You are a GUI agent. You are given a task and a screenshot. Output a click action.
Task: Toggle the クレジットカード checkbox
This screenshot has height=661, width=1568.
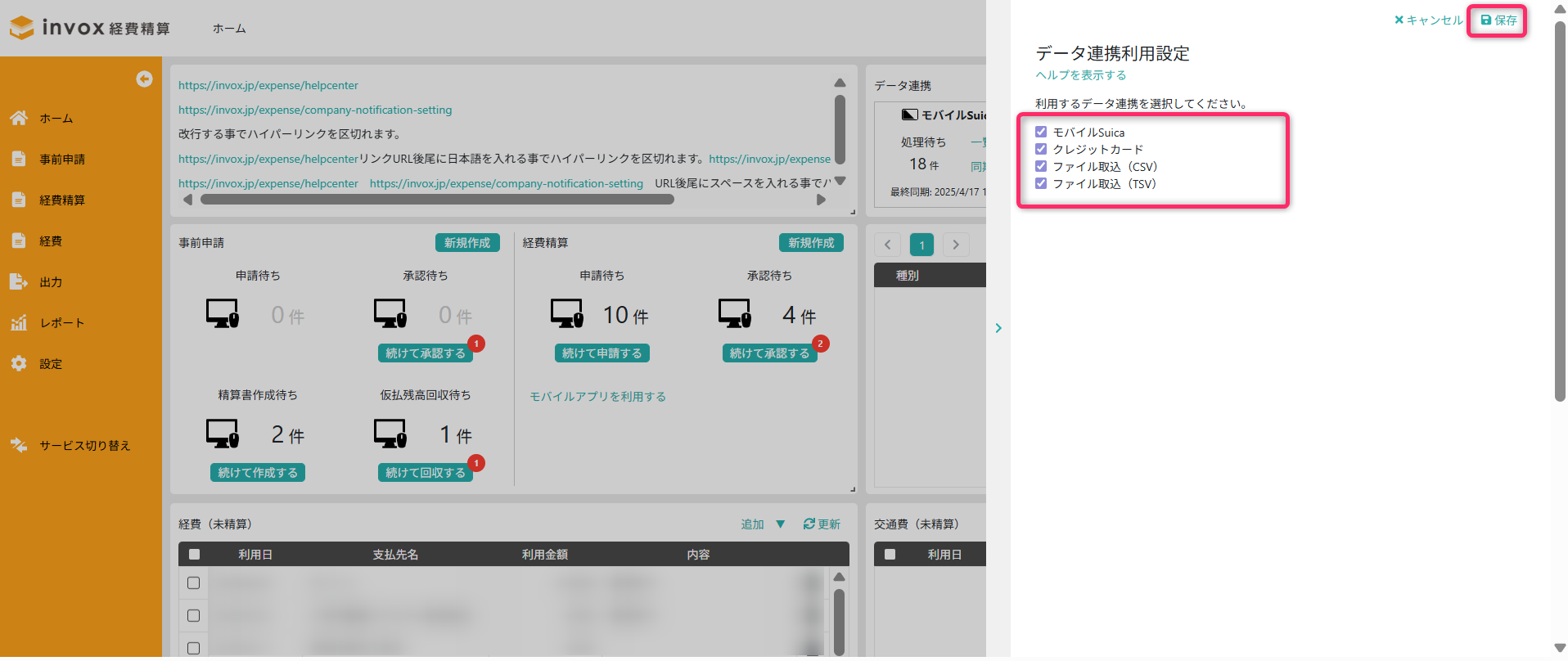point(1041,149)
